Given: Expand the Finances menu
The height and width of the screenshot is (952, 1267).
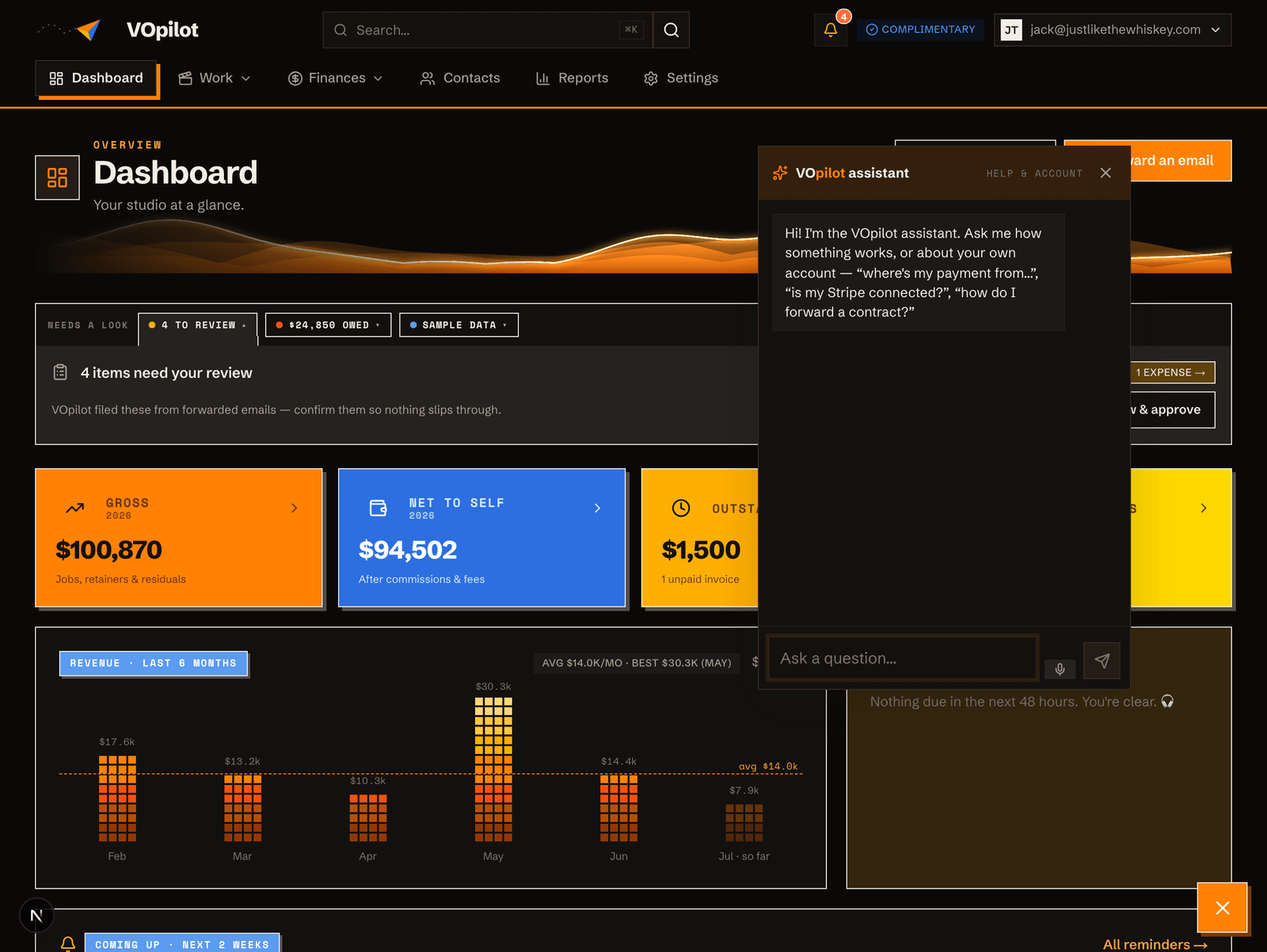Looking at the screenshot, I should (x=336, y=78).
